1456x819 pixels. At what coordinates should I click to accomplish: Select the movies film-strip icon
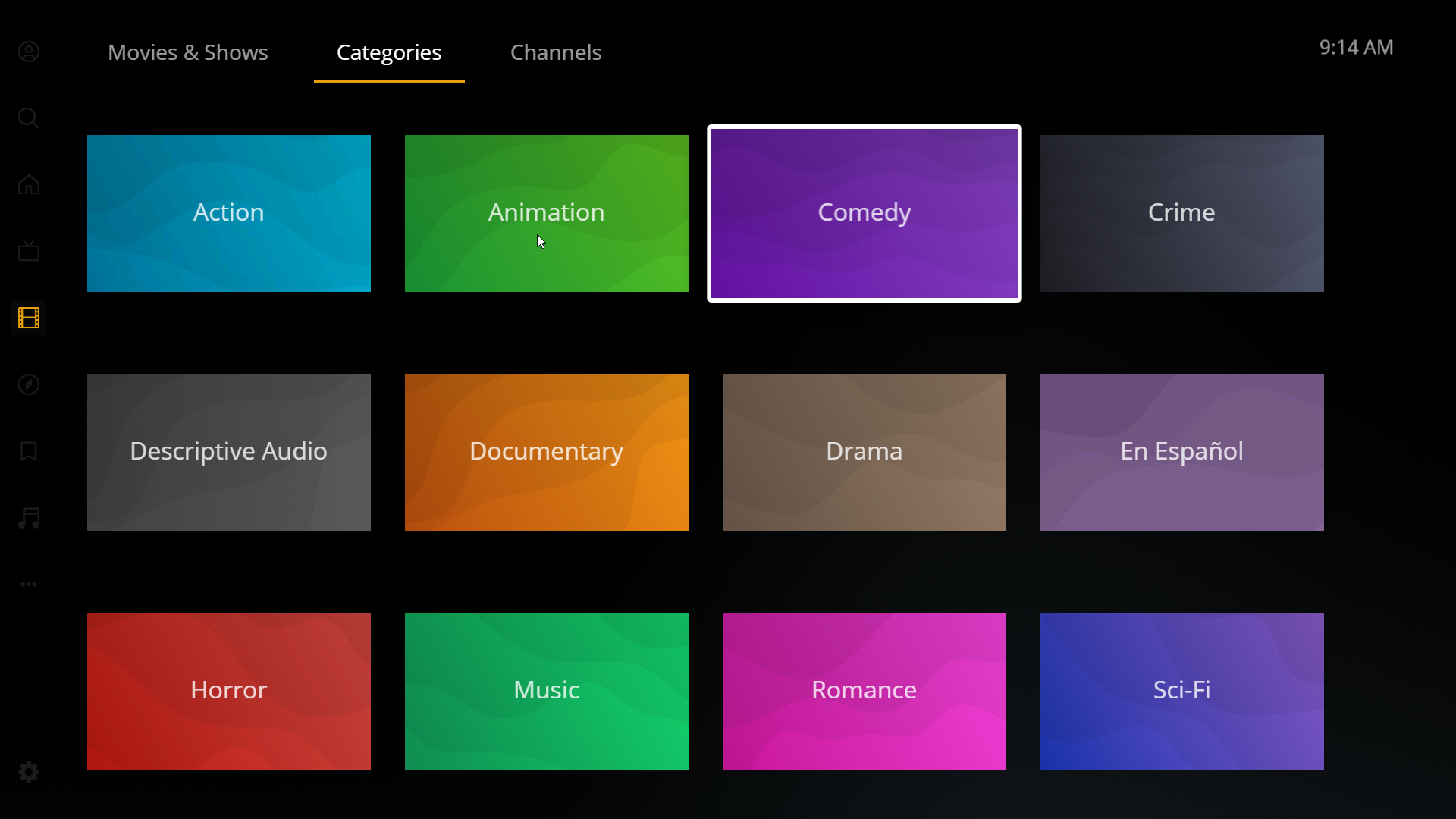[28, 318]
